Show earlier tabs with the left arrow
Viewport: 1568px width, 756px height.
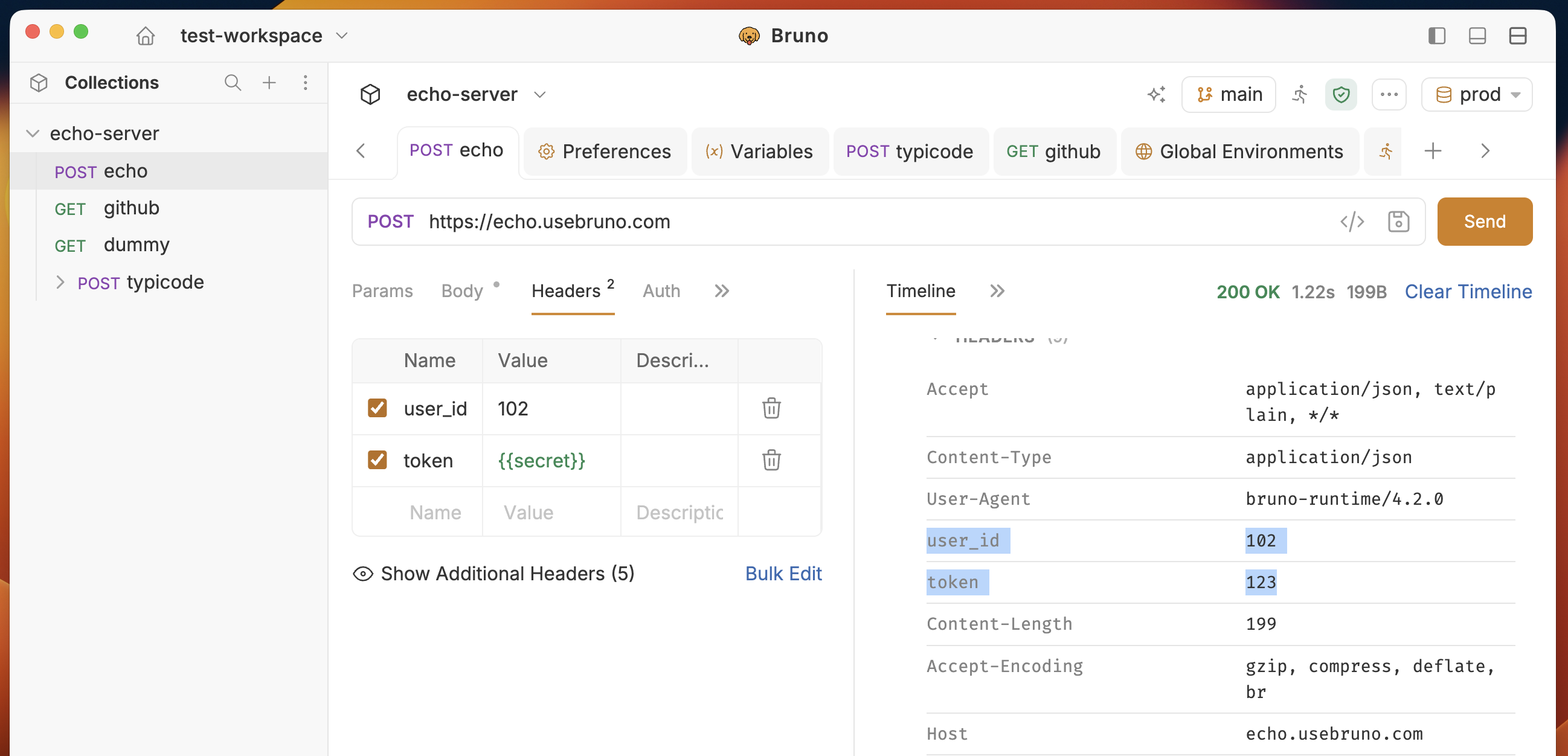point(361,151)
